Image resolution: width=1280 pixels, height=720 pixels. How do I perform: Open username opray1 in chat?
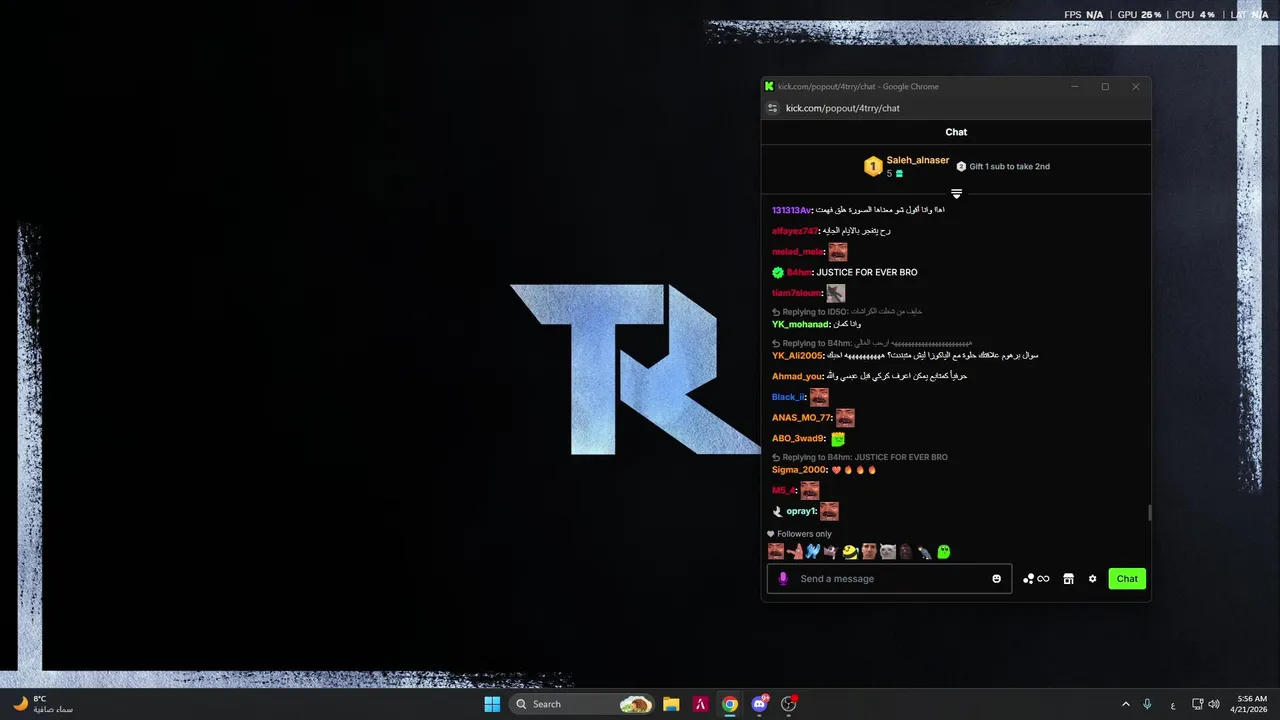click(x=801, y=511)
